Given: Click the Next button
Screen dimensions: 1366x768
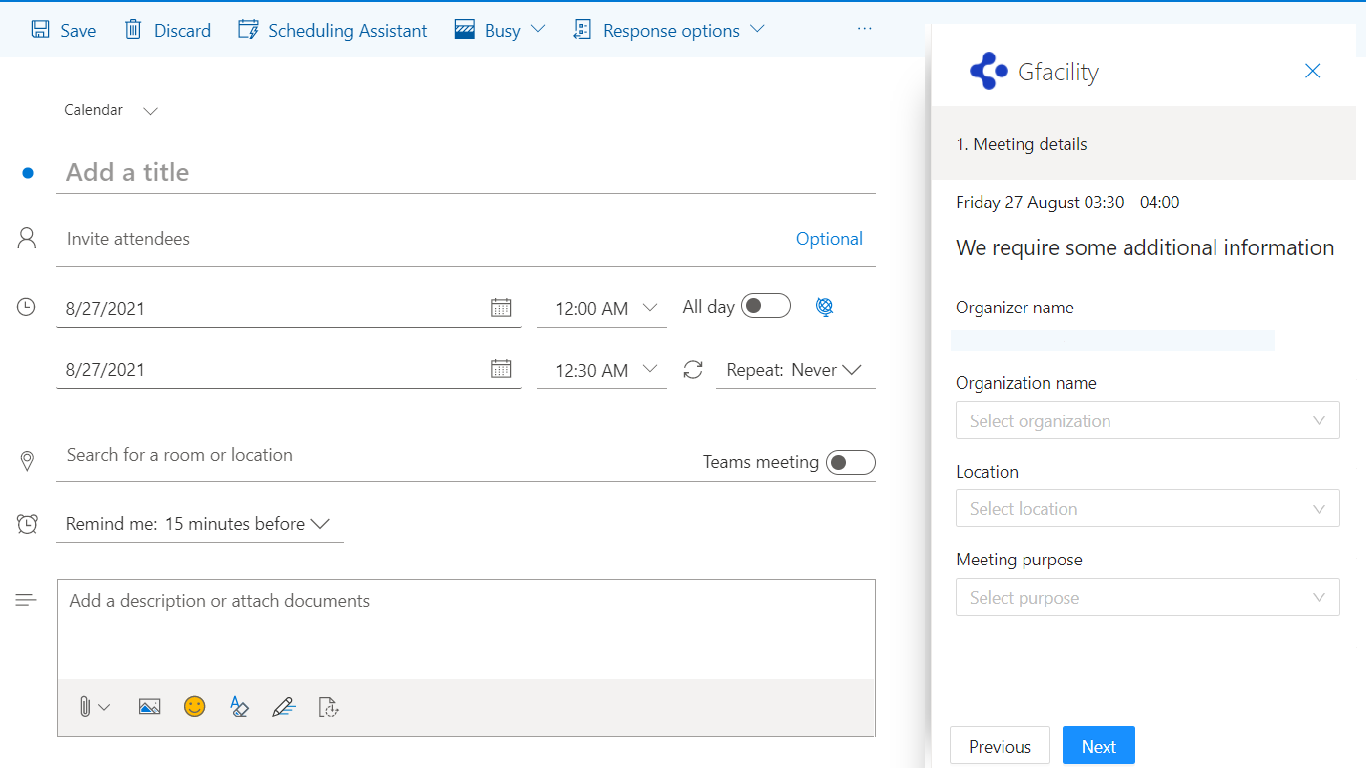Looking at the screenshot, I should (1099, 746).
